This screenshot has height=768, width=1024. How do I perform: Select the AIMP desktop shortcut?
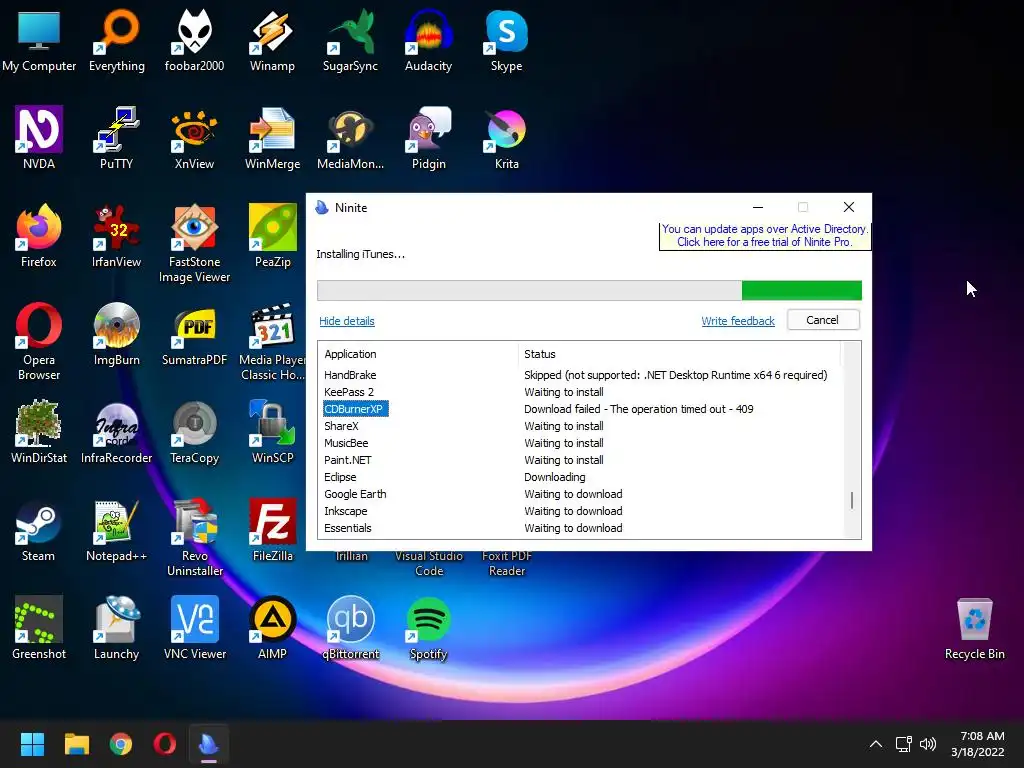click(272, 628)
